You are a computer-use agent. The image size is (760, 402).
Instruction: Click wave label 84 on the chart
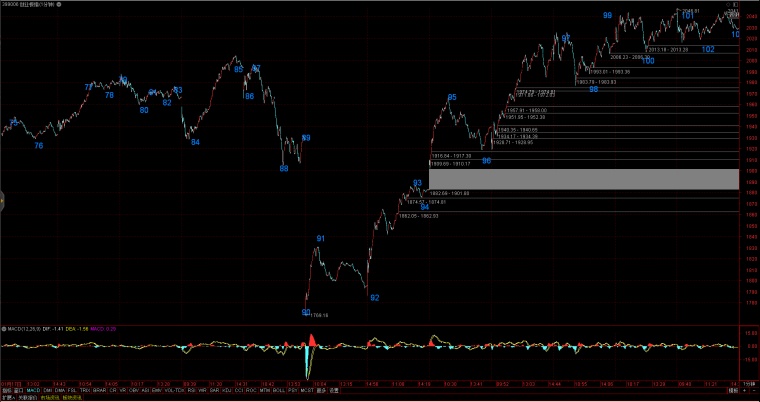(x=195, y=142)
